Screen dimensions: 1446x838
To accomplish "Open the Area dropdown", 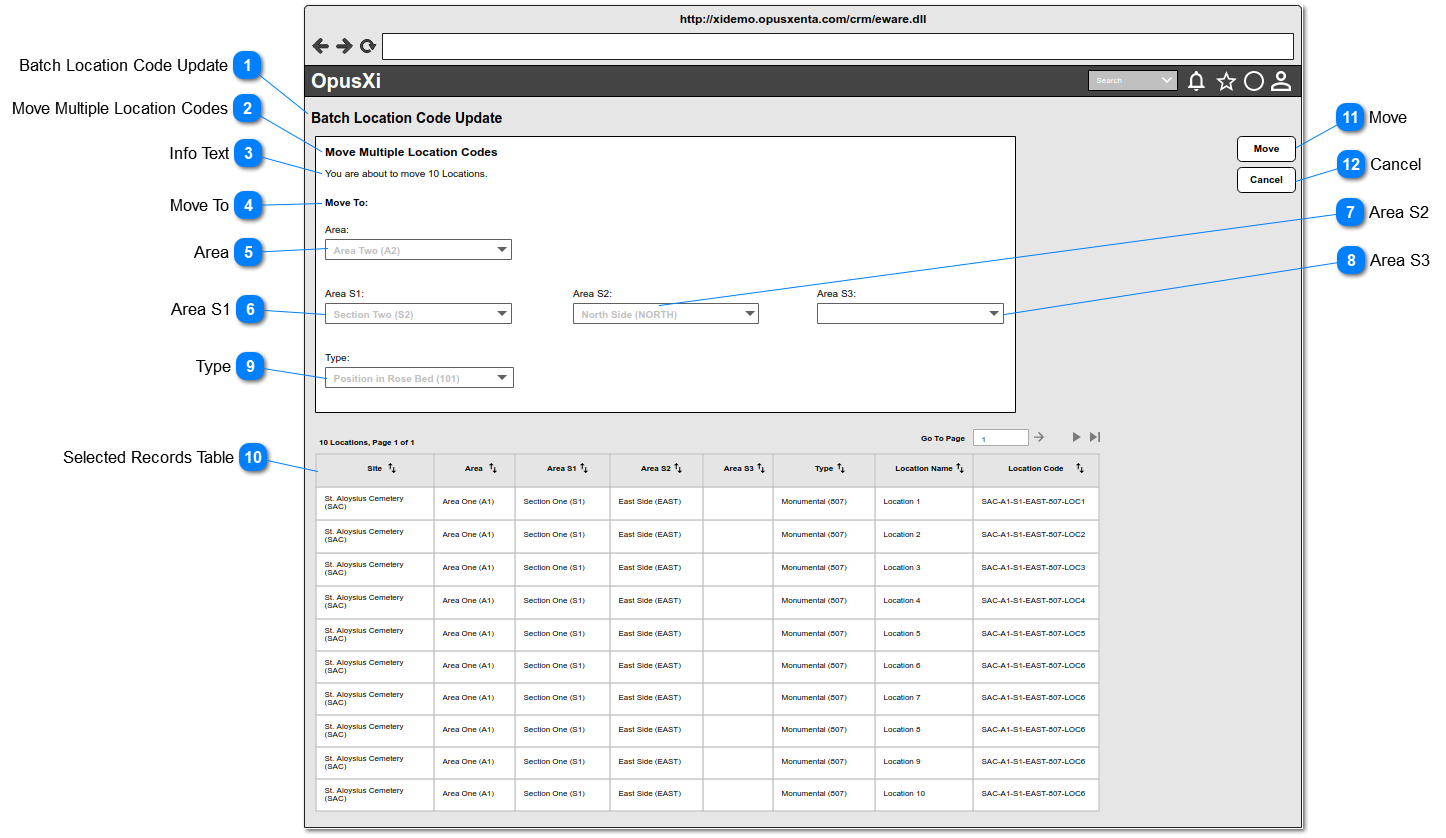I will point(418,250).
